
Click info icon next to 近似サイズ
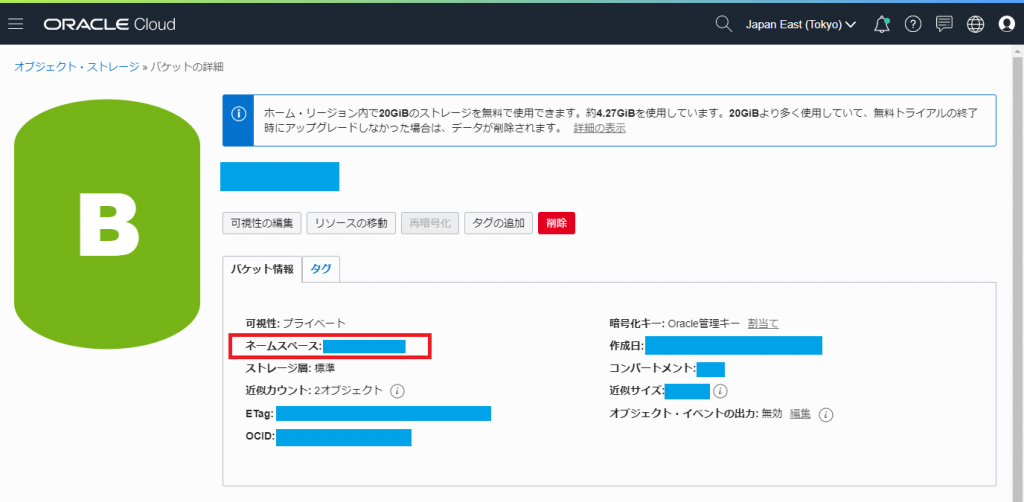point(720,391)
